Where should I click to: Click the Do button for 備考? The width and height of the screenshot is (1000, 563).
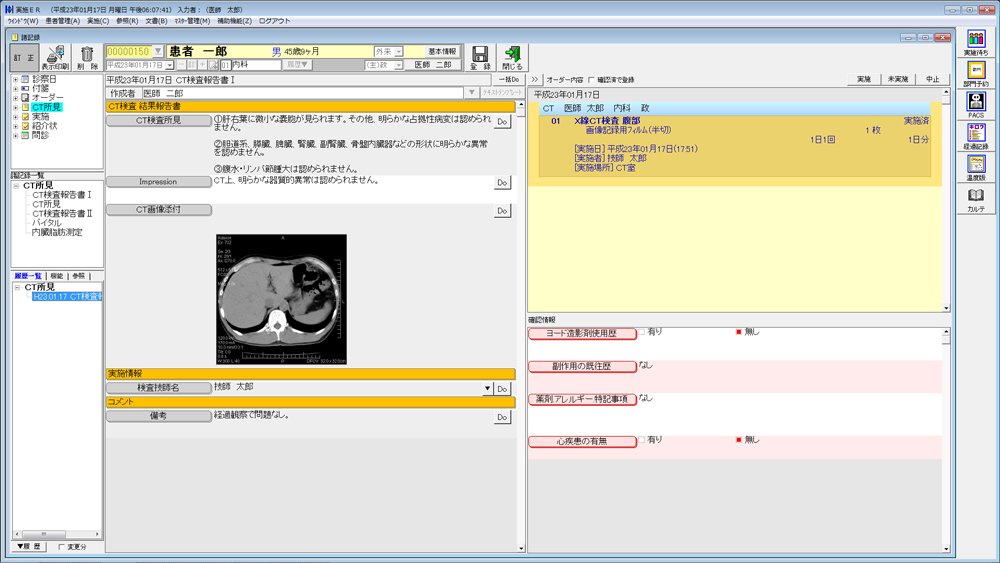(x=503, y=417)
